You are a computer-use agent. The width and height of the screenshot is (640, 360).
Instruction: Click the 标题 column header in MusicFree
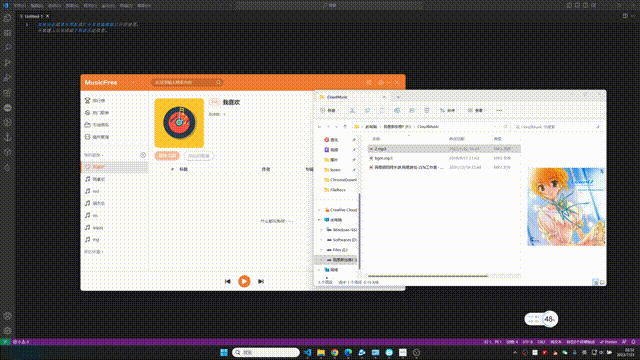coord(184,169)
